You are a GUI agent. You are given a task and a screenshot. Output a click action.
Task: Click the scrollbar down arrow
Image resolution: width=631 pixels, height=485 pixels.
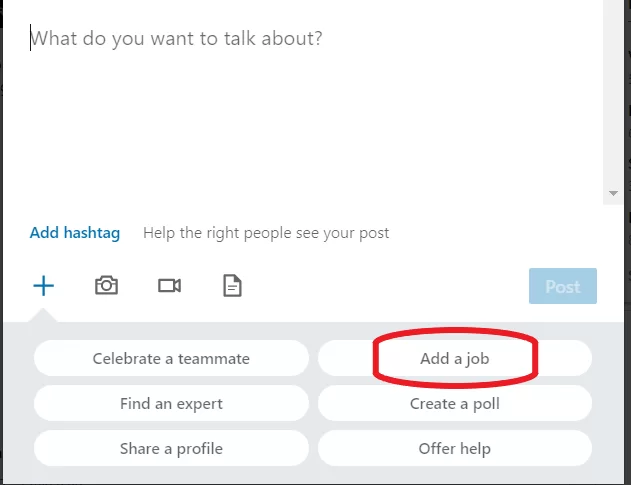tap(613, 194)
